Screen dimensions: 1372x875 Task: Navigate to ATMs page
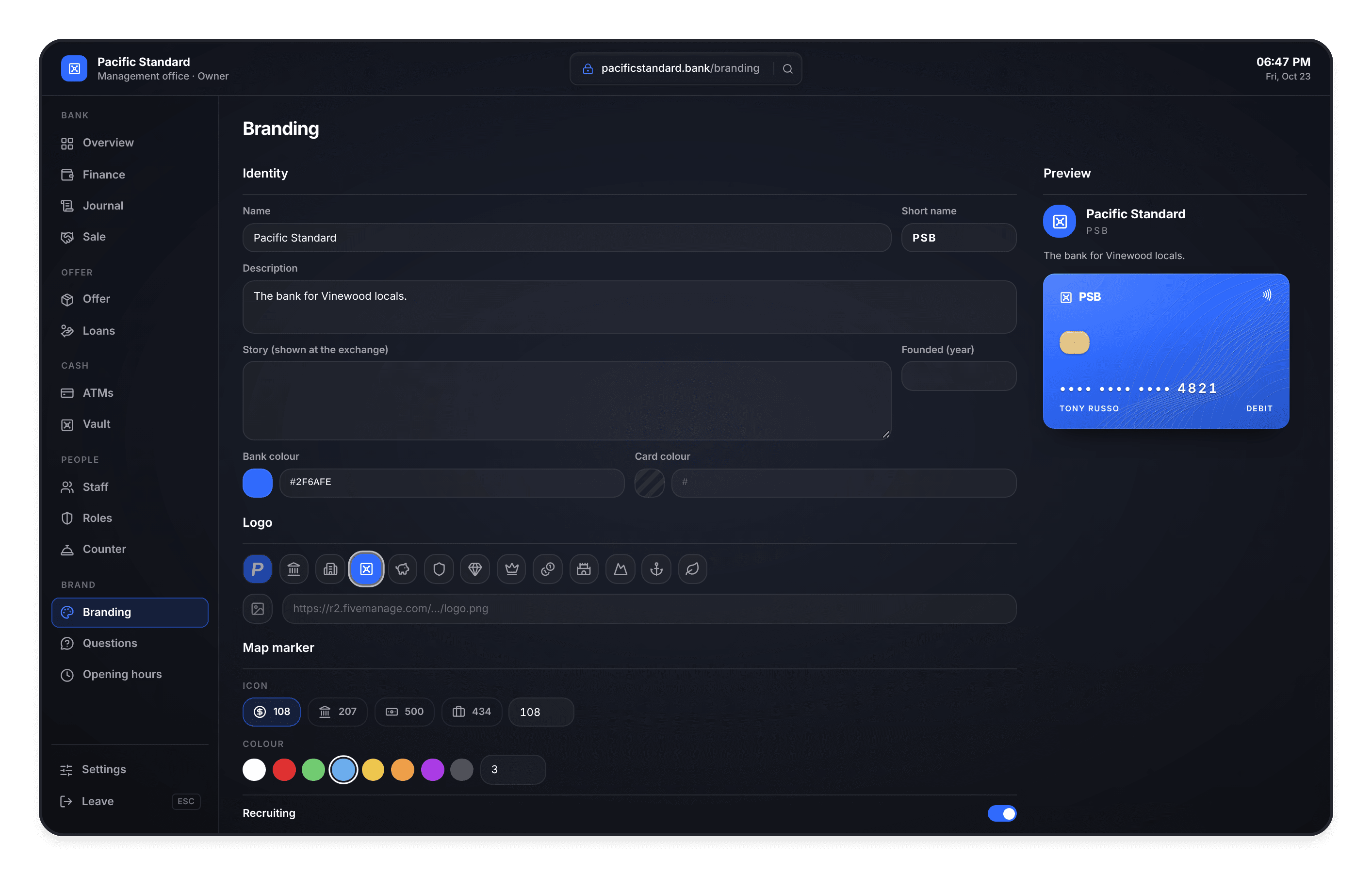(x=130, y=393)
